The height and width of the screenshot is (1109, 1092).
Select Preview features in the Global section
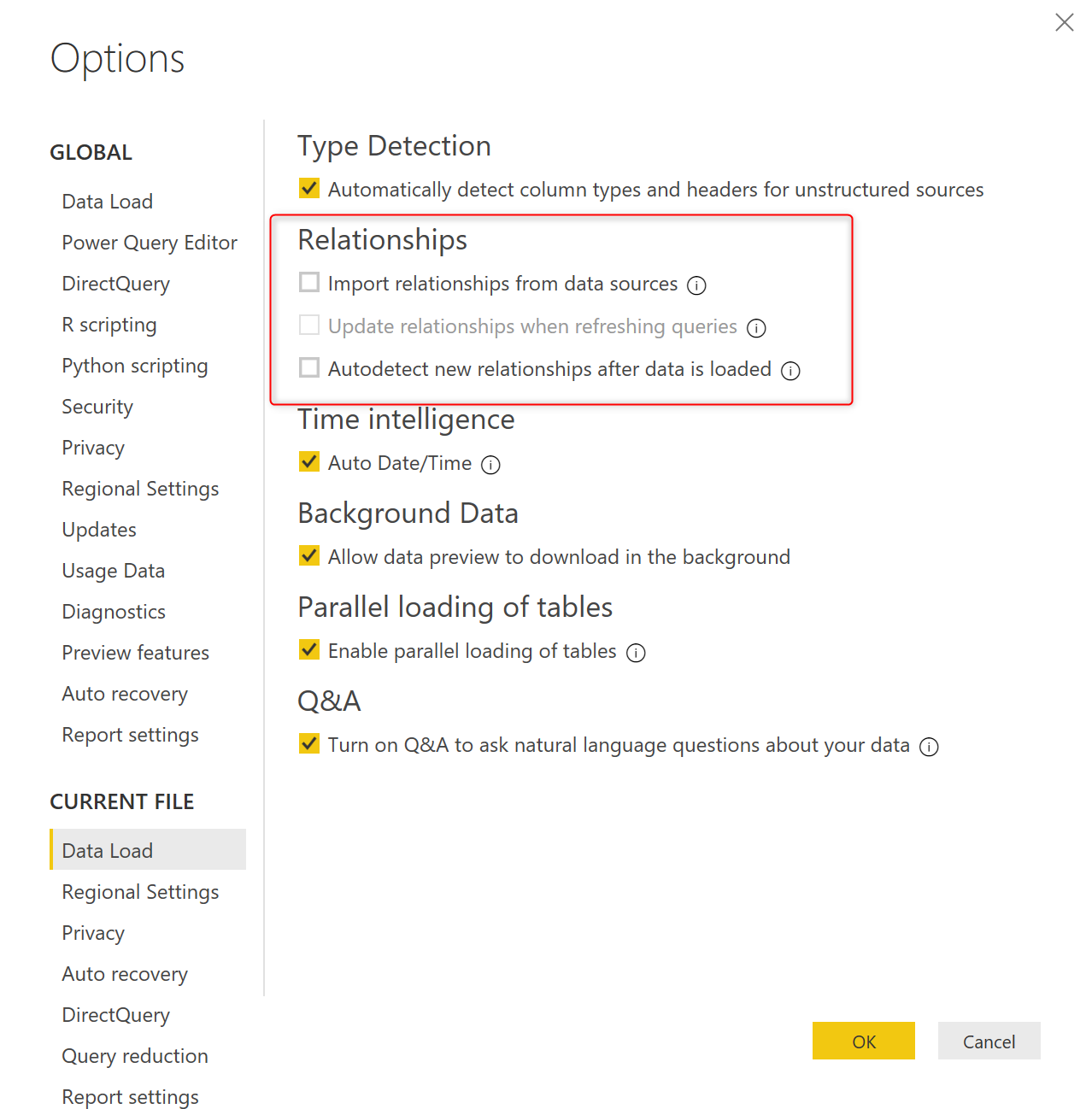tap(135, 653)
